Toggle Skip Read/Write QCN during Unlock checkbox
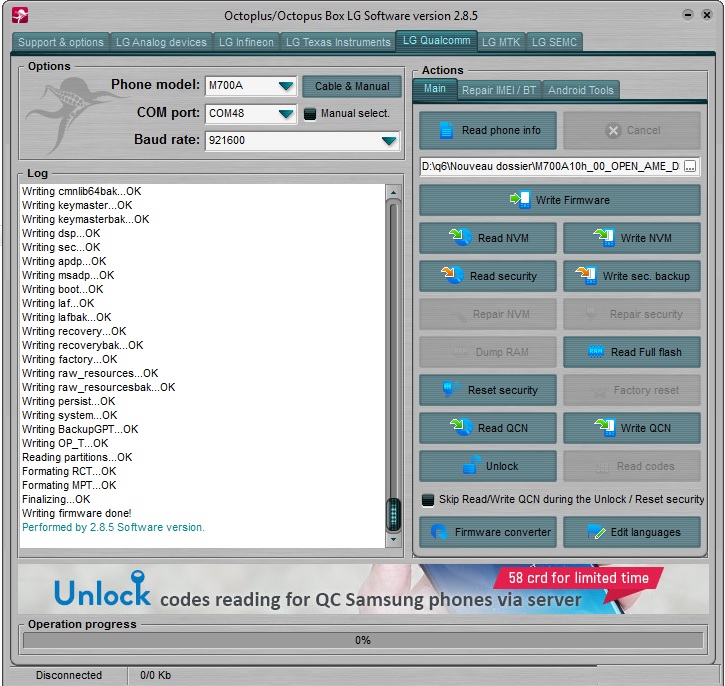 pyautogui.click(x=428, y=500)
